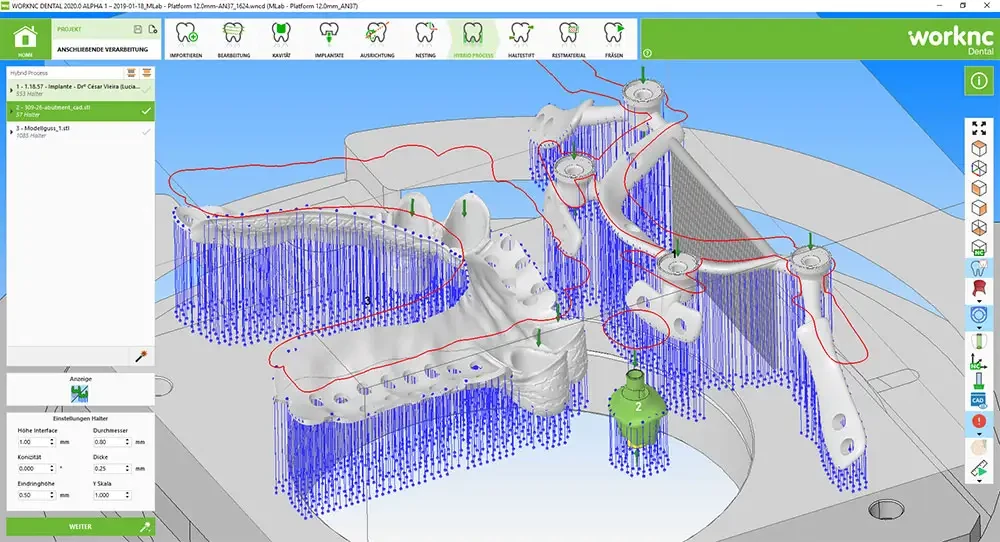This screenshot has width=1000, height=542.
Task: Click the green cylinder holder icon
Action: pyautogui.click(x=978, y=341)
